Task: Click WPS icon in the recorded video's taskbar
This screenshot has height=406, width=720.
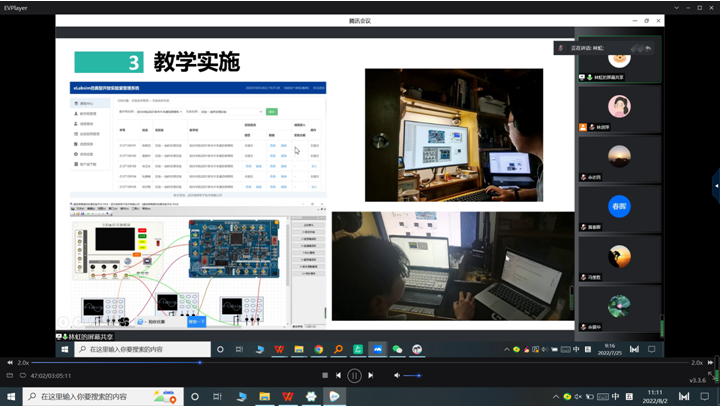Action: point(279,350)
